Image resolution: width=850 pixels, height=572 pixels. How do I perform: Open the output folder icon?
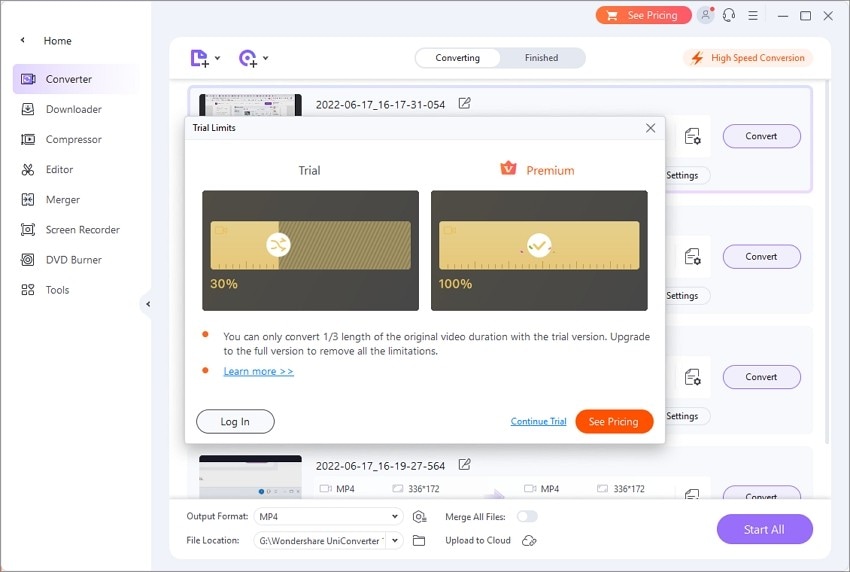click(419, 541)
